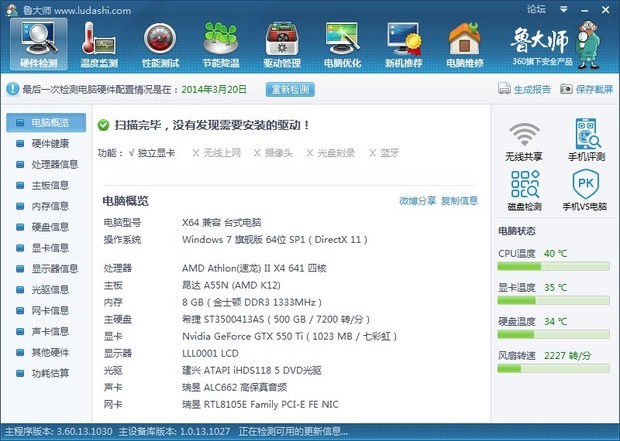This screenshot has height=441, width=620.
Task: Open 节能降温 clover icon
Action: pyautogui.click(x=221, y=44)
